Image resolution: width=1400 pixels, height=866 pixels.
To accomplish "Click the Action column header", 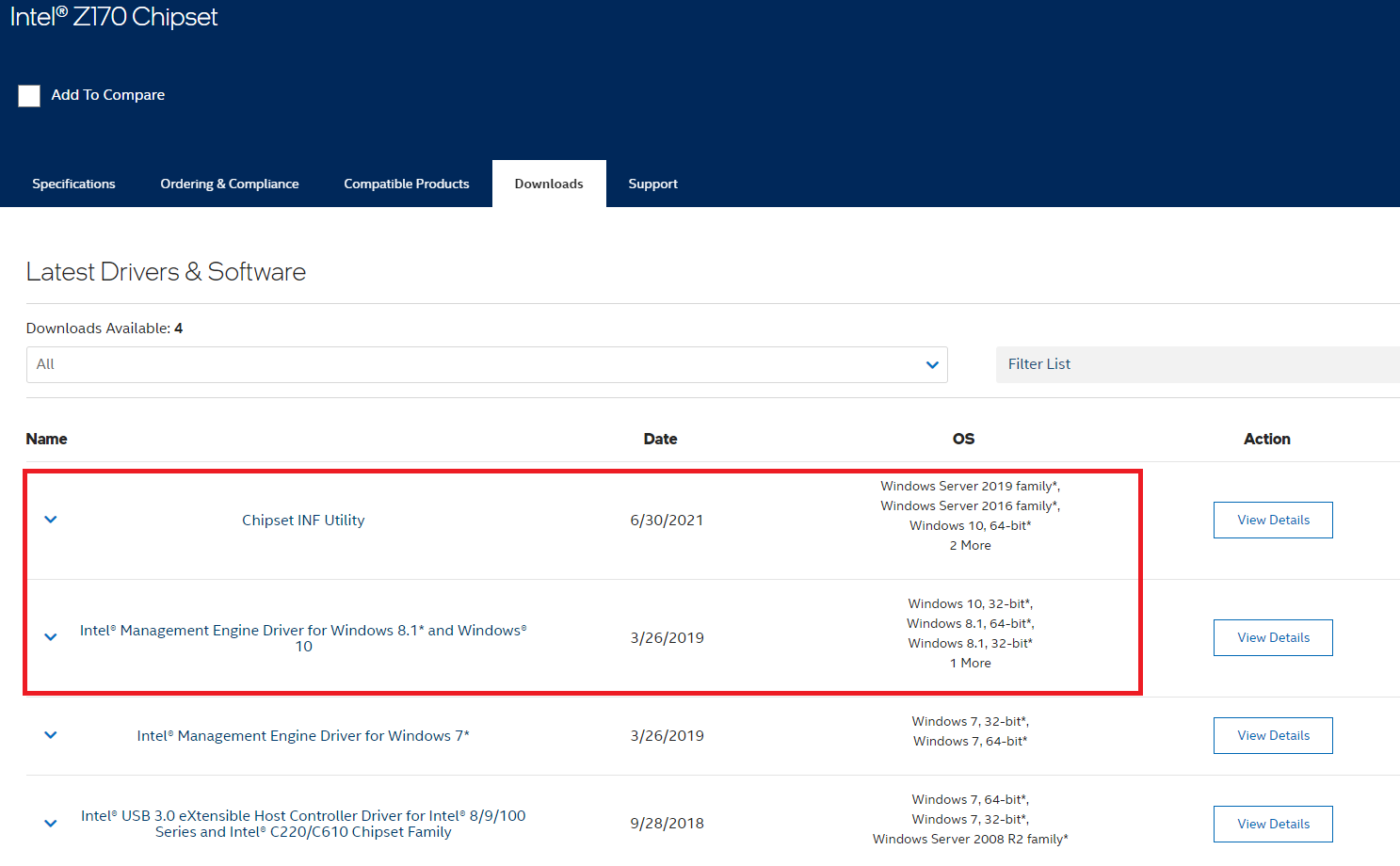I will click(x=1267, y=439).
